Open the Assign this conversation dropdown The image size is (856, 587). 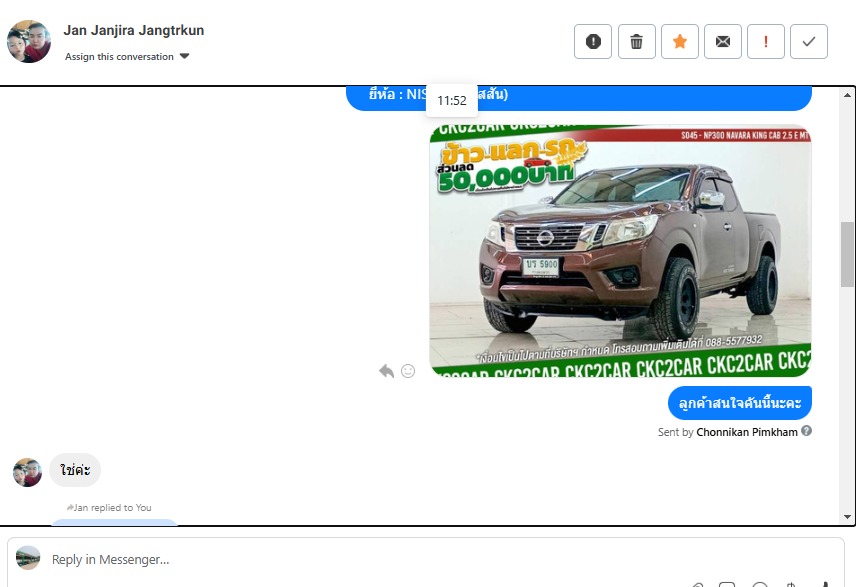[x=127, y=56]
